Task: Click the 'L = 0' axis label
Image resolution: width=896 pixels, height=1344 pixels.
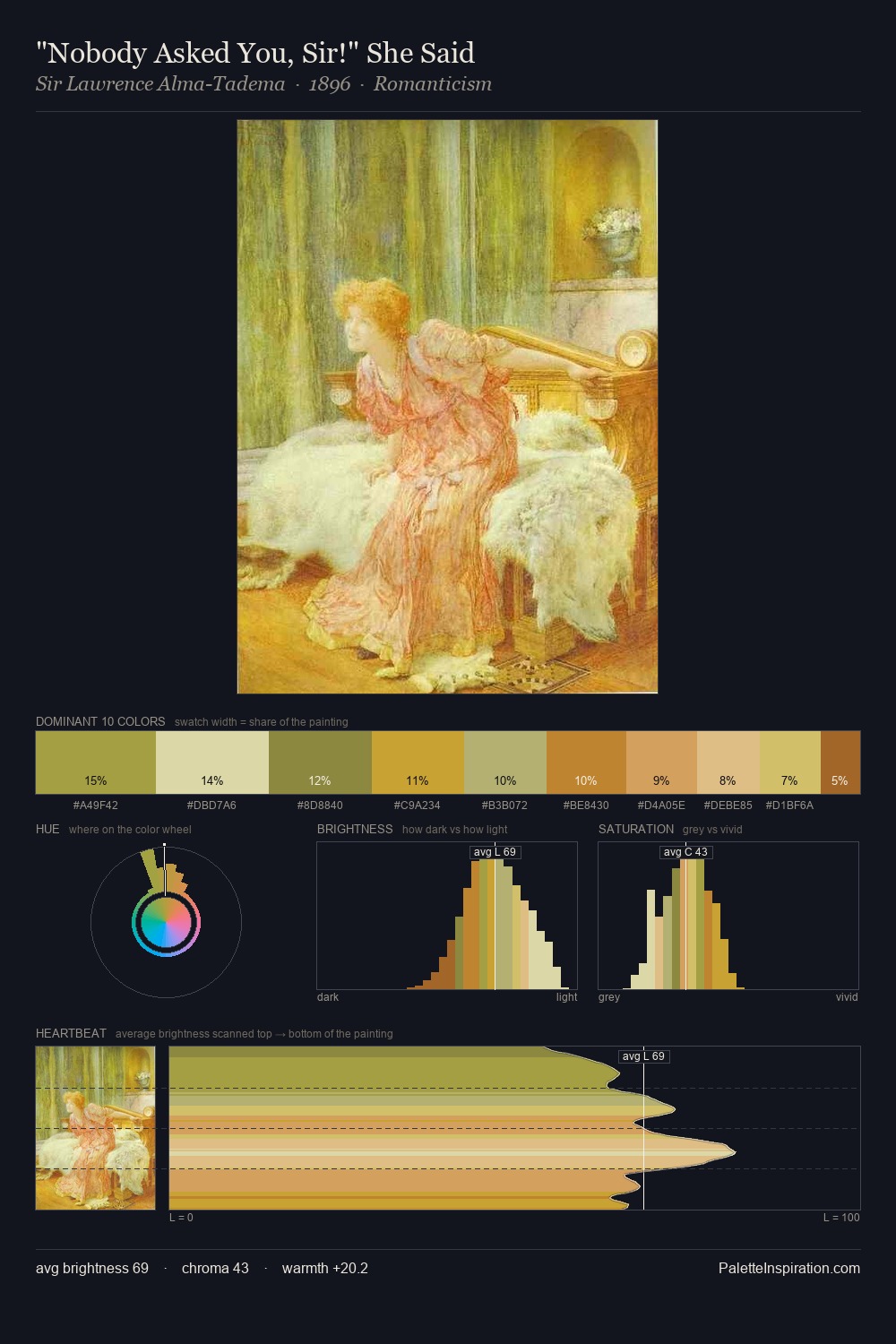Action: 181,1218
